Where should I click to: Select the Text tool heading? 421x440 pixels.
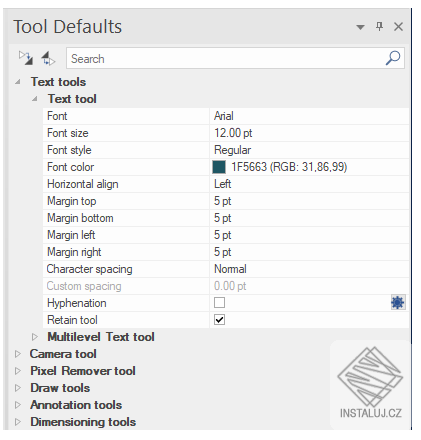click(x=72, y=99)
